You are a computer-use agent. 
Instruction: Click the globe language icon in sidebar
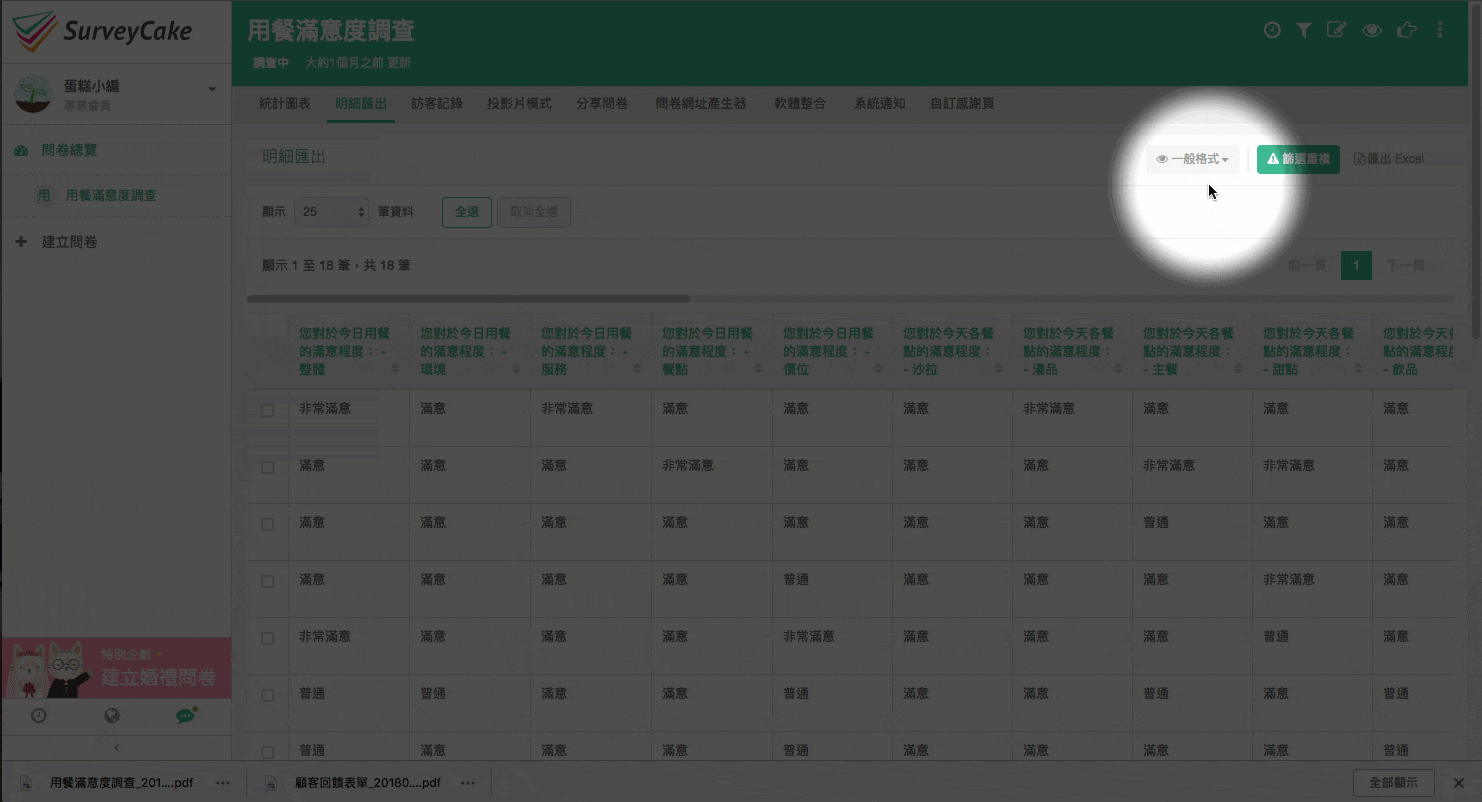(x=112, y=716)
